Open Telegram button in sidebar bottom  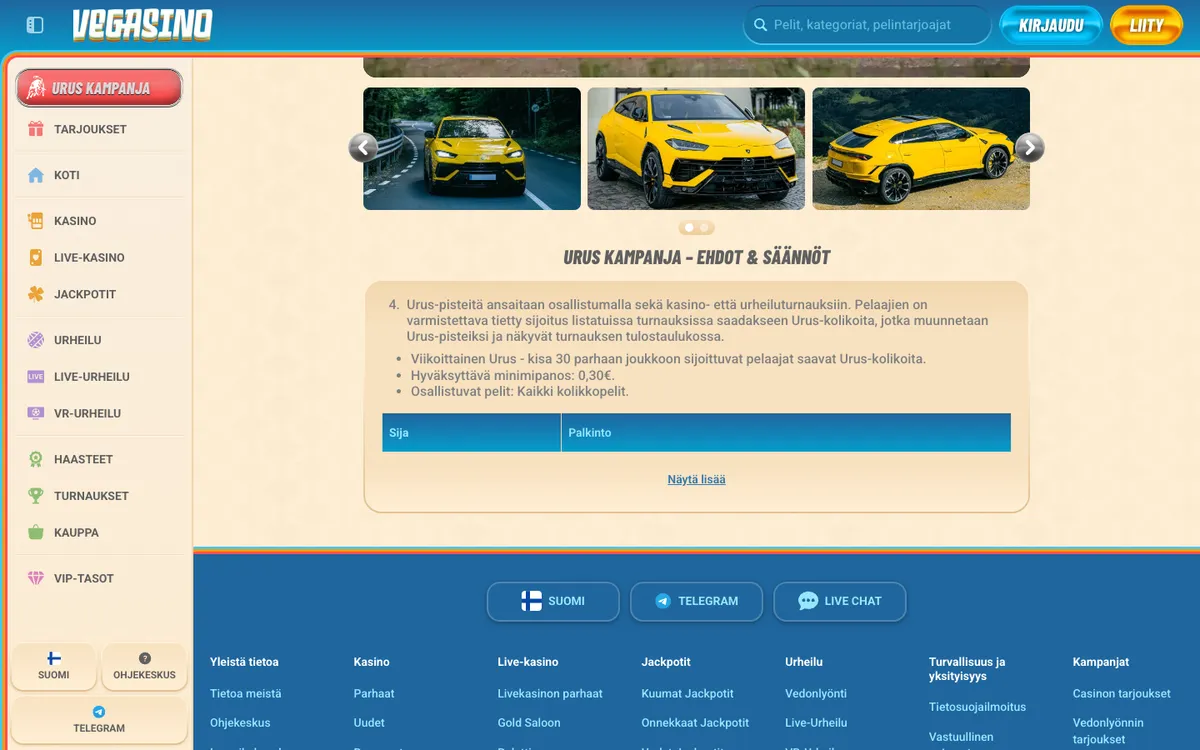[x=99, y=720]
